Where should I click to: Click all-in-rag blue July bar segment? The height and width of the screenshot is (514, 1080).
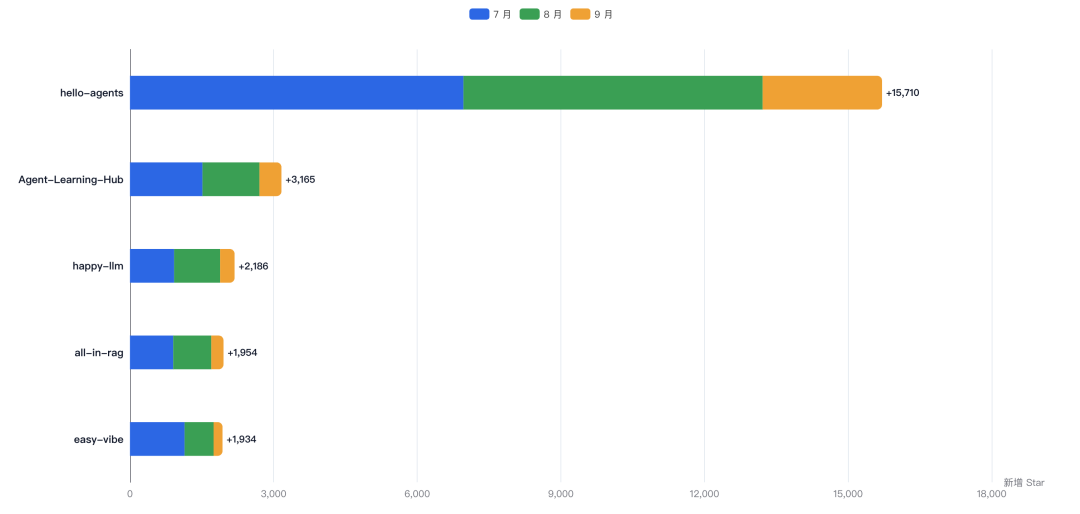152,352
